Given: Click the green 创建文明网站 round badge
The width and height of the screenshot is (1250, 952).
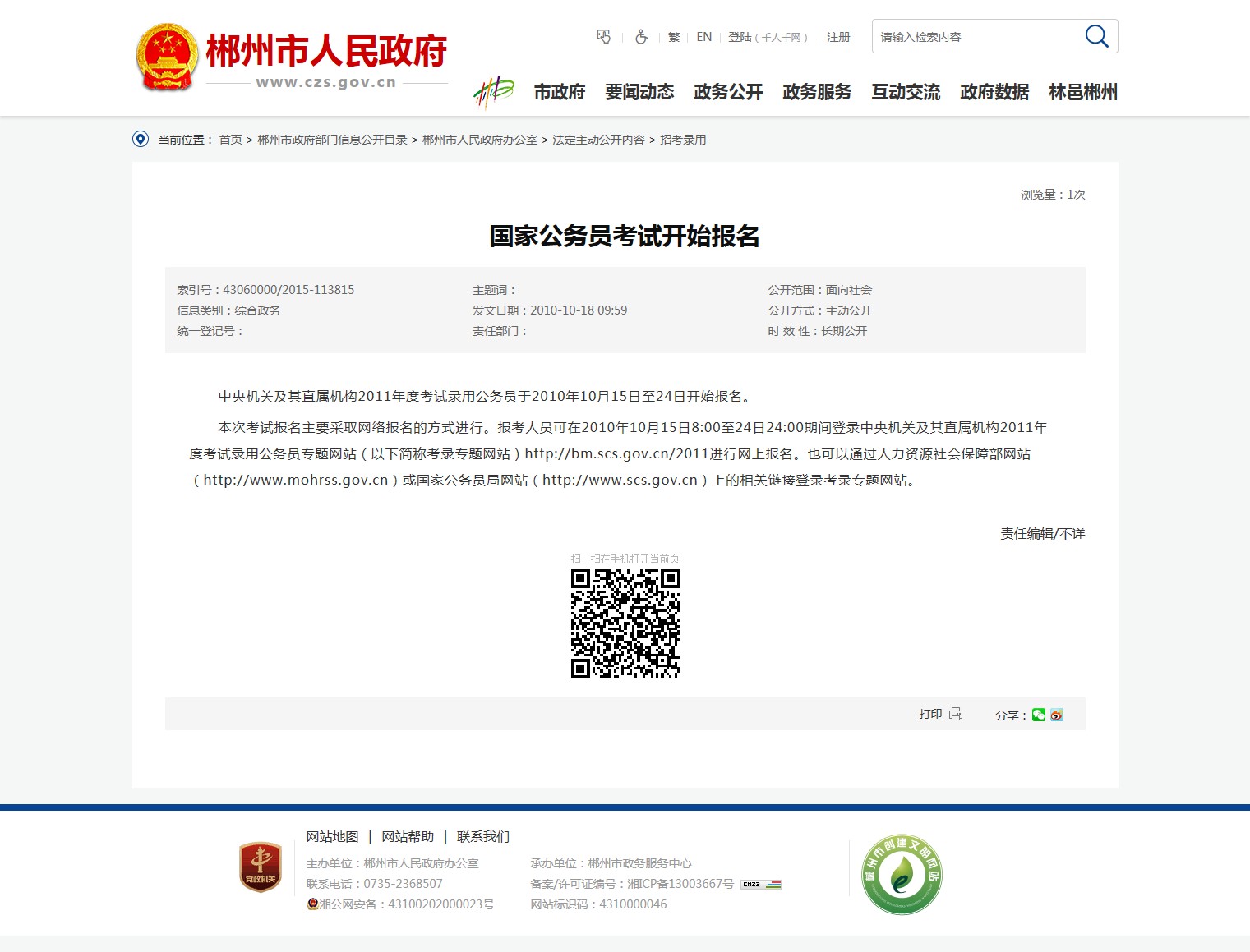Looking at the screenshot, I should point(902,875).
